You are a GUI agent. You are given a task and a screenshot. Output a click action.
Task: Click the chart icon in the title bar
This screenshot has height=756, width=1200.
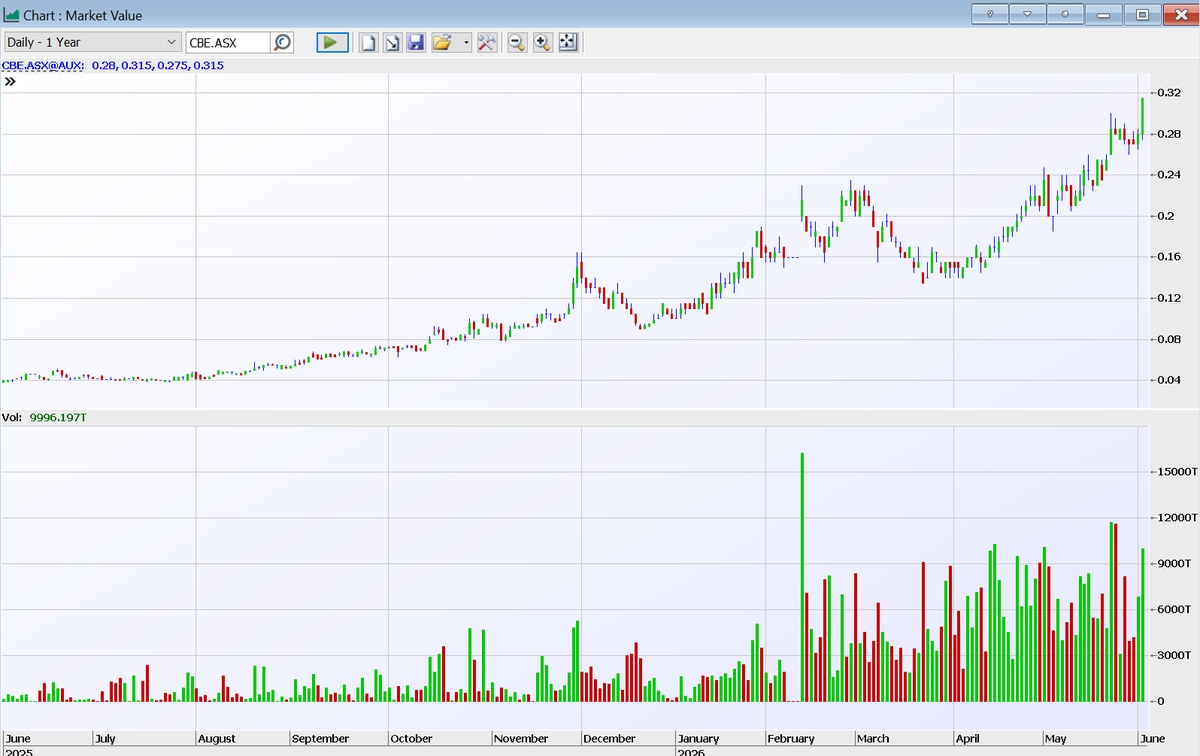tap(12, 15)
